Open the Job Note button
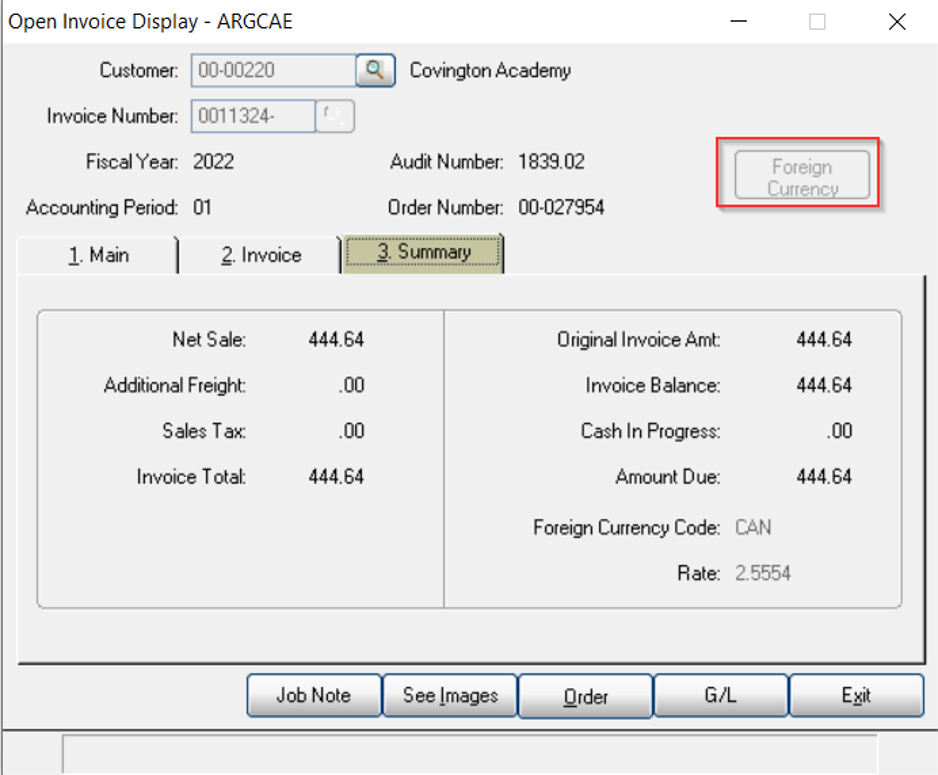The image size is (938, 775). coord(314,695)
